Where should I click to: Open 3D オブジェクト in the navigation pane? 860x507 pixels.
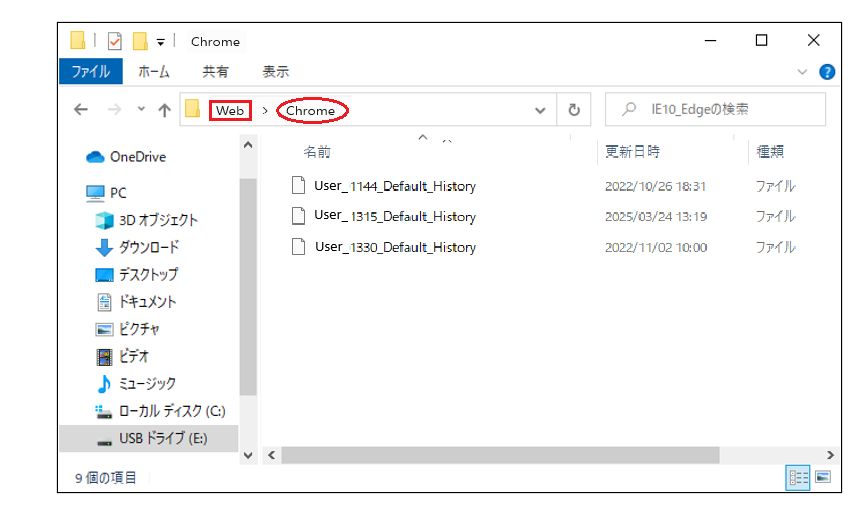coord(146,220)
